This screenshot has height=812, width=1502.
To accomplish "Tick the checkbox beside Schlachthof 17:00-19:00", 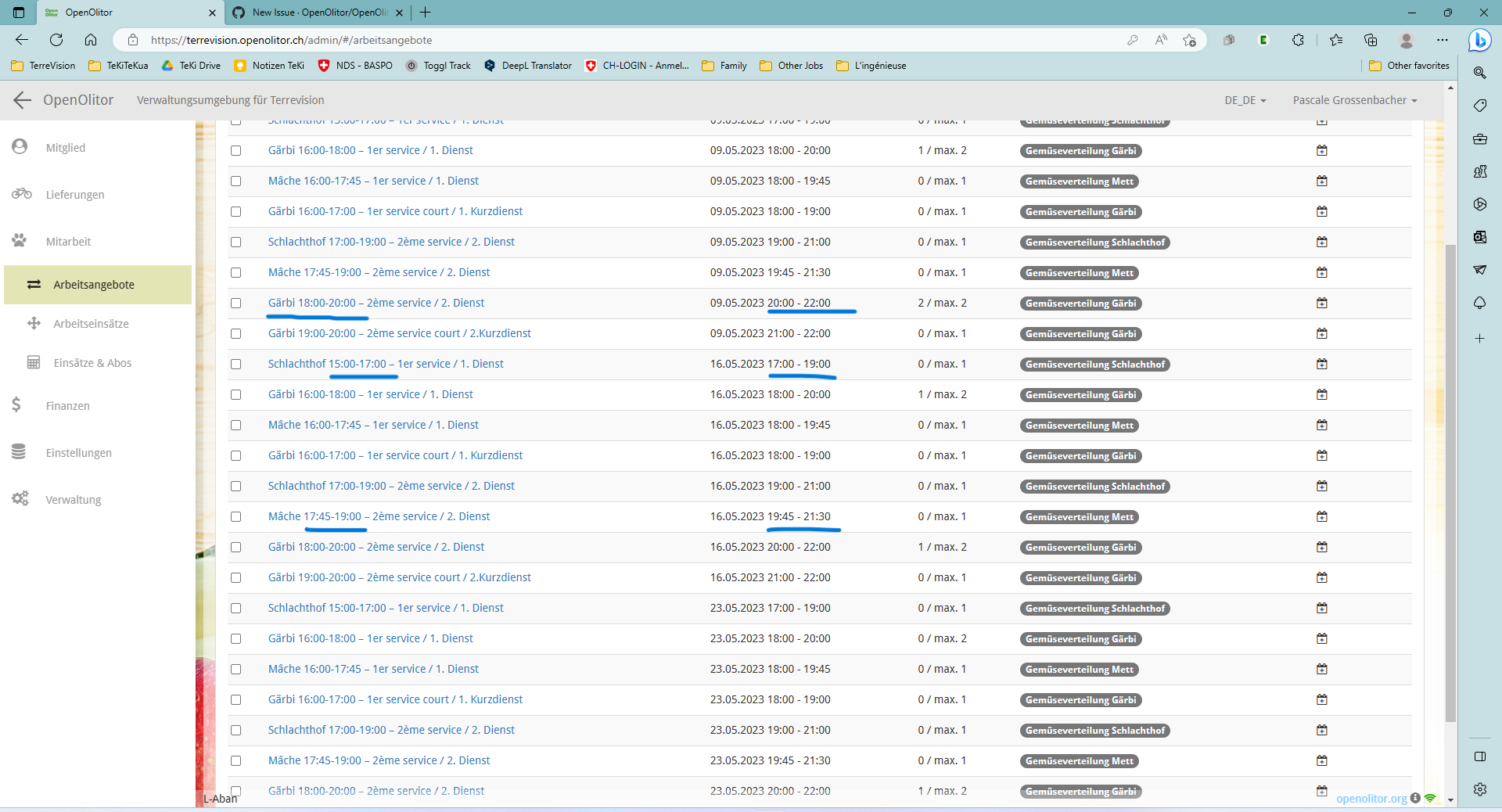I will pyautogui.click(x=235, y=243).
